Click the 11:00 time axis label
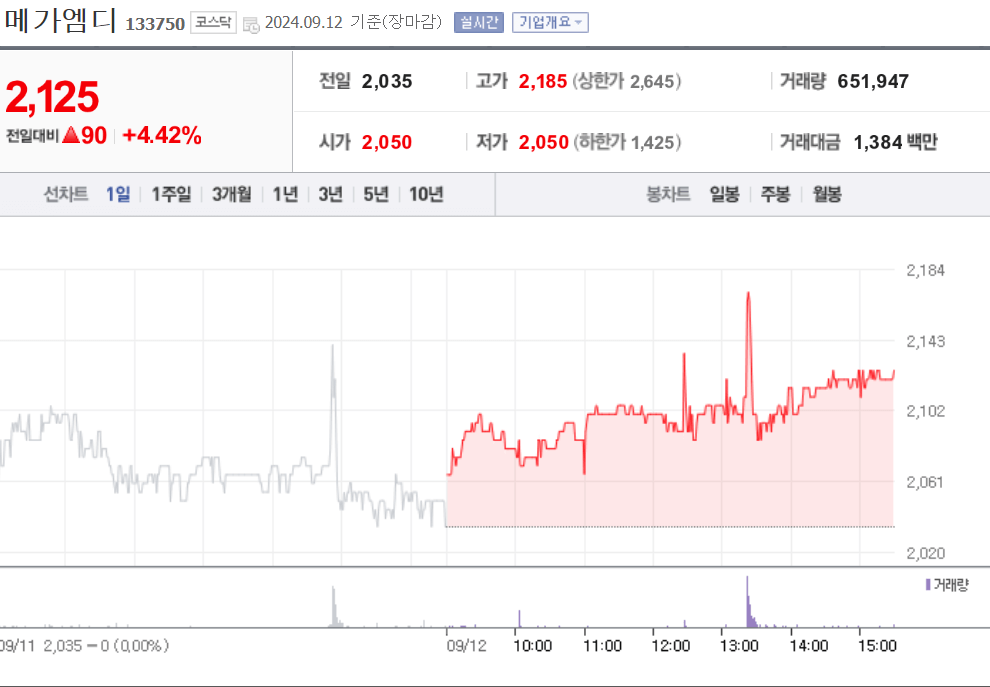This screenshot has height=687, width=990. (602, 645)
